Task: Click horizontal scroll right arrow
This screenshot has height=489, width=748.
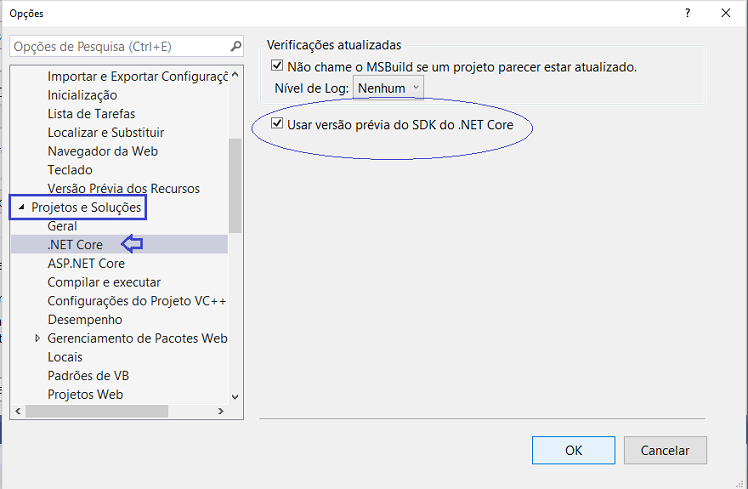Action: (x=221, y=411)
